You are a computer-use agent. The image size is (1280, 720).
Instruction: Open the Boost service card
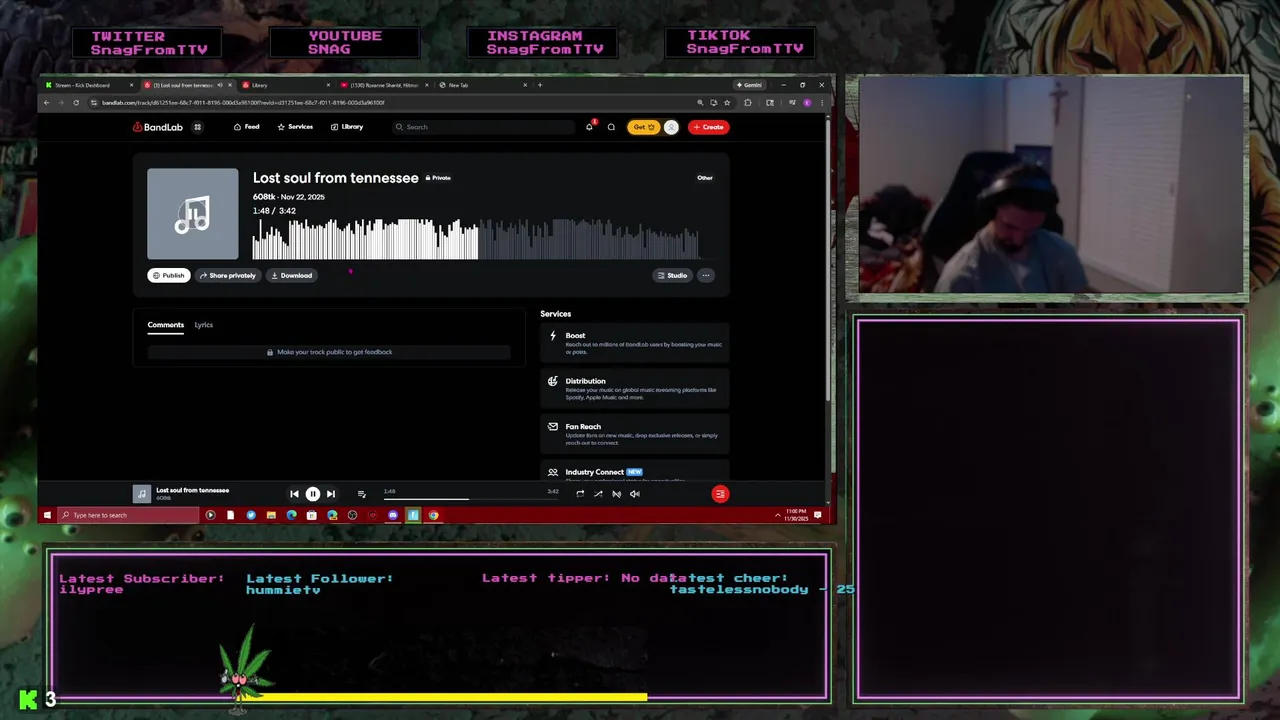pyautogui.click(x=635, y=343)
